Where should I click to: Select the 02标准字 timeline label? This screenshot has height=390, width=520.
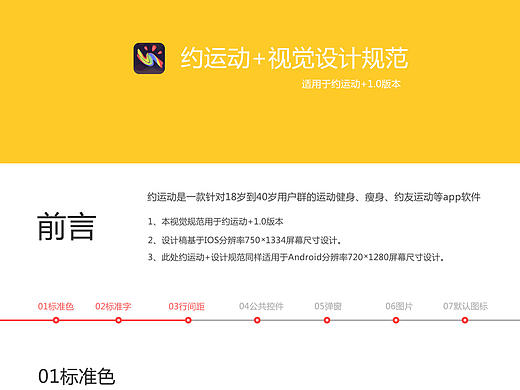pos(113,306)
